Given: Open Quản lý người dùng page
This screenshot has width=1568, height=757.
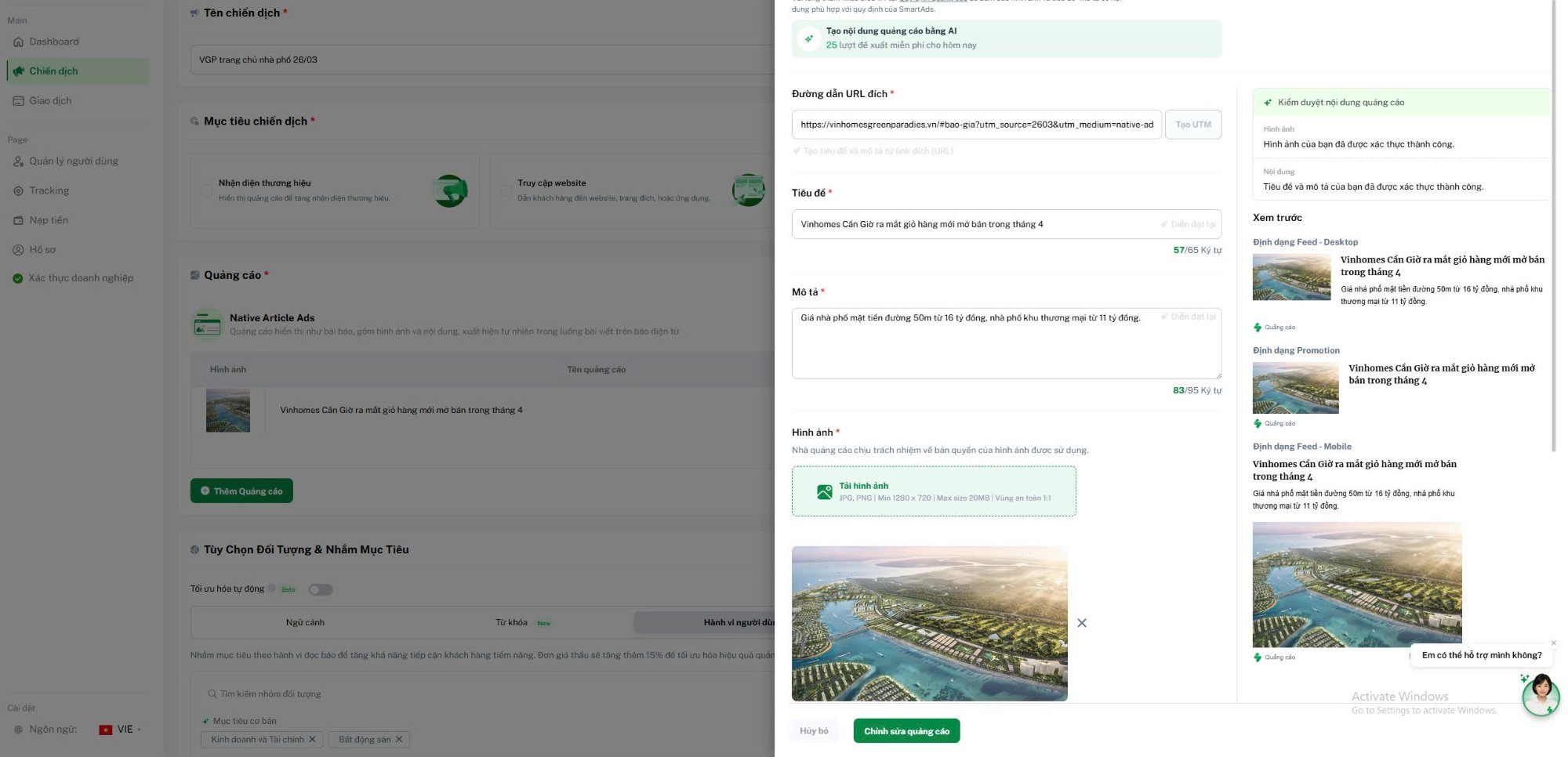Looking at the screenshot, I should pyautogui.click(x=73, y=161).
